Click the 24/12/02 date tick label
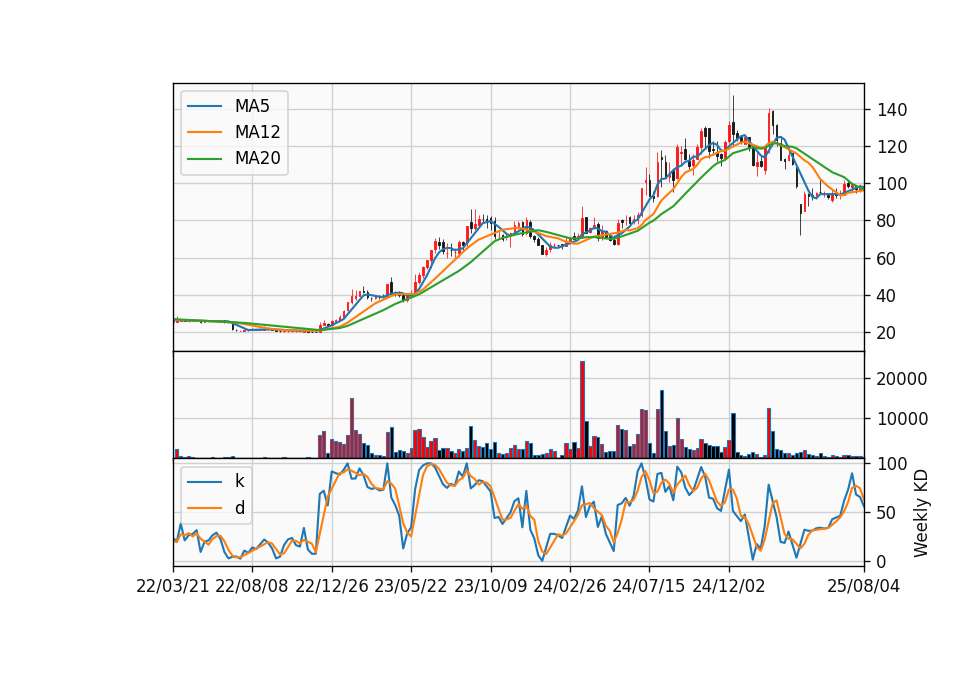Image resolution: width=960 pixels, height=690 pixels. click(729, 586)
